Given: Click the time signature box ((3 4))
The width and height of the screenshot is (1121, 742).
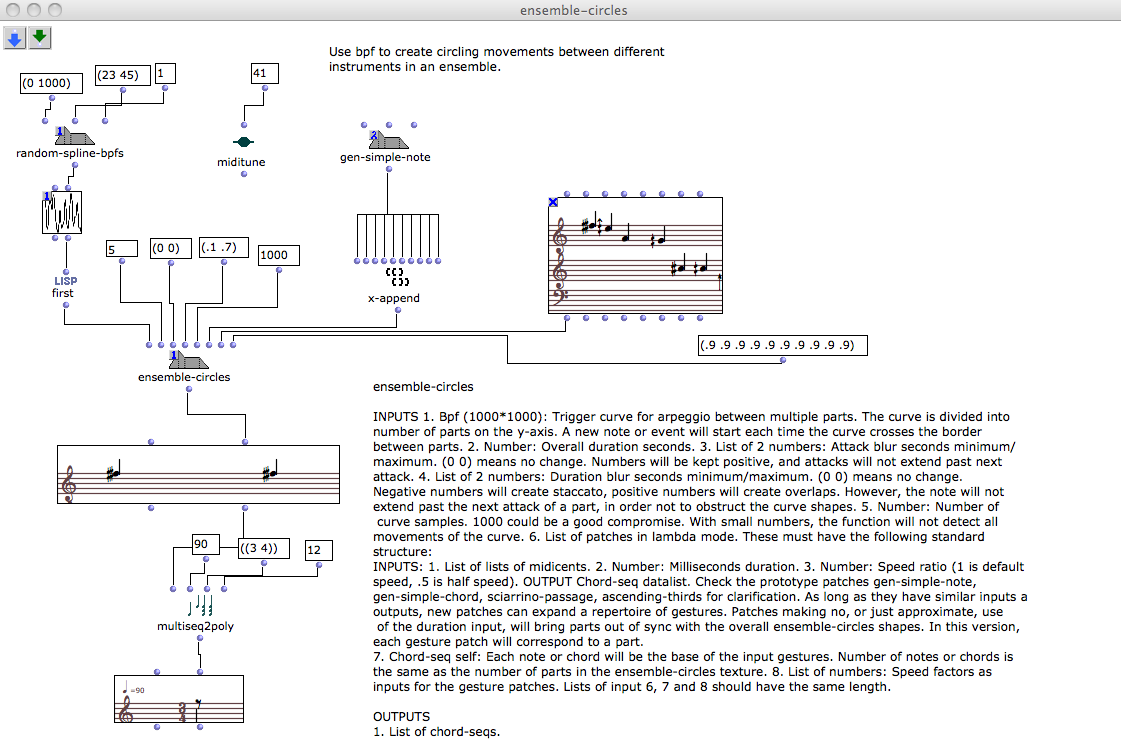Looking at the screenshot, I should click(x=265, y=548).
